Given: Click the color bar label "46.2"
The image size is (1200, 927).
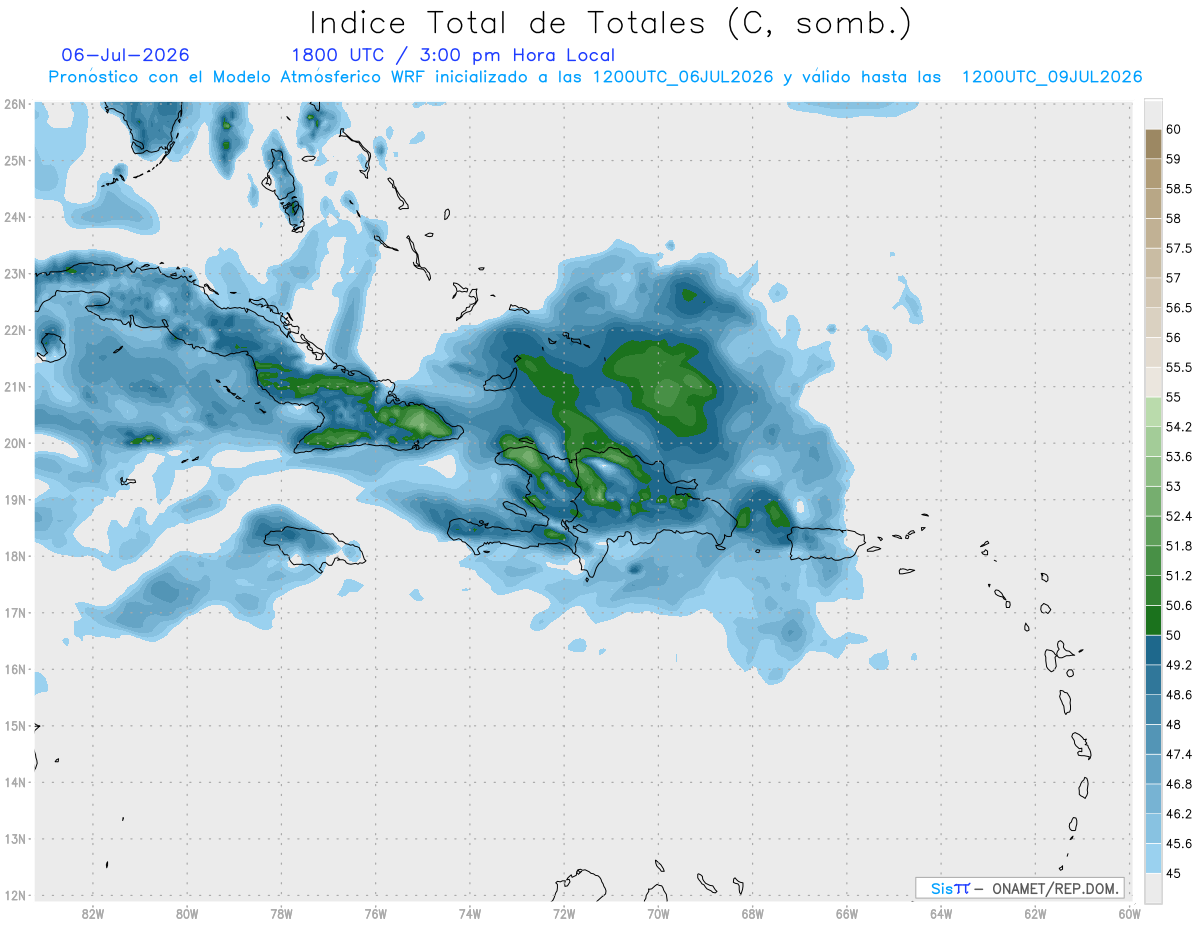Looking at the screenshot, I should click(x=1179, y=814).
